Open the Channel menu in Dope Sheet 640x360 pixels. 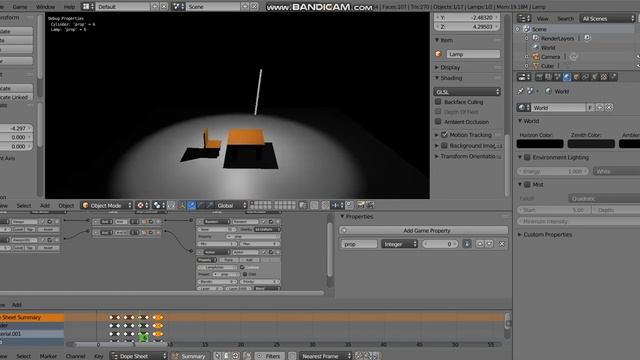[76, 356]
